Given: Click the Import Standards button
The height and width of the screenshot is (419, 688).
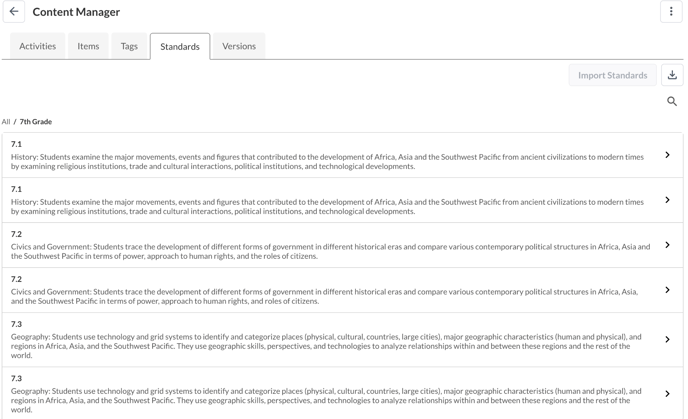Looking at the screenshot, I should [x=612, y=75].
